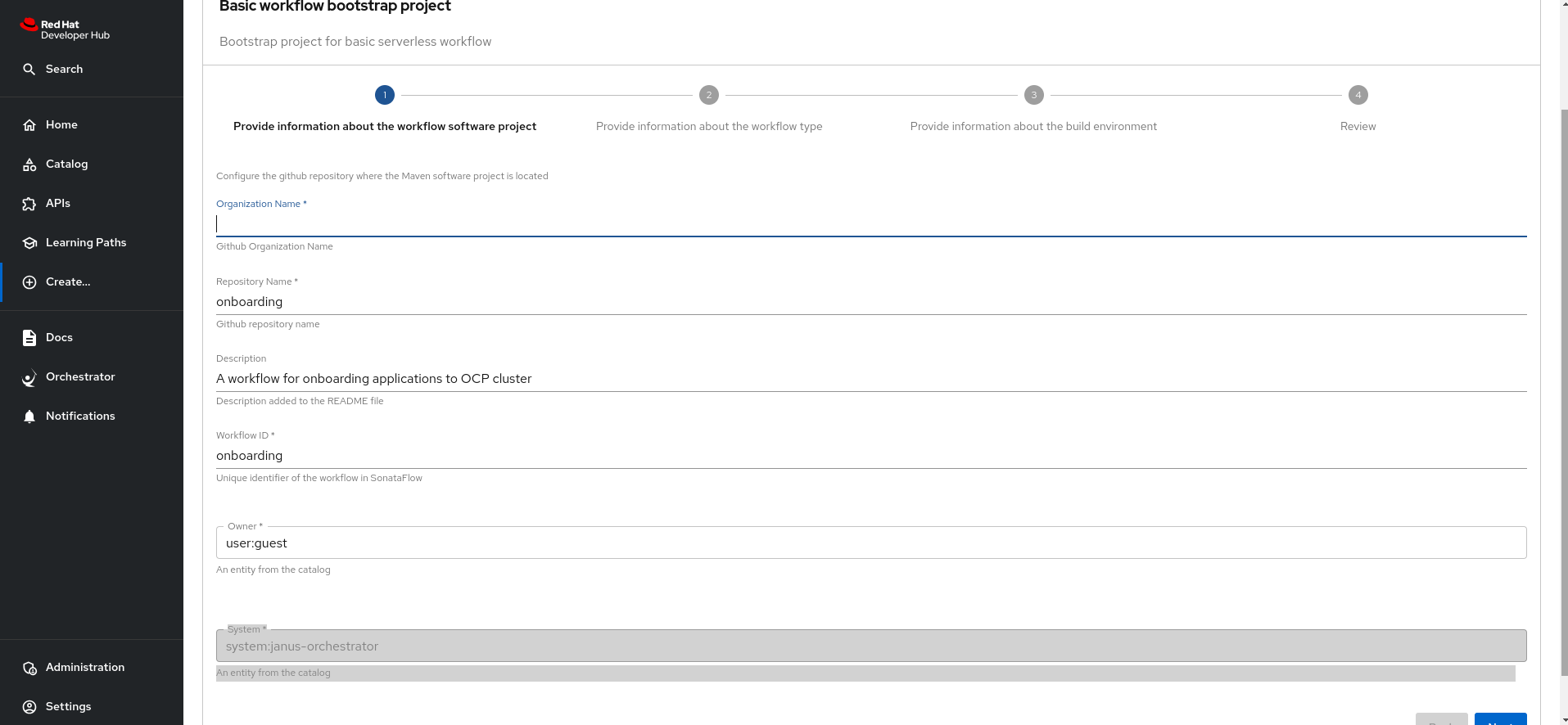This screenshot has width=1568, height=725.
Task: Click the "Github repository name" helper text
Action: coord(268,324)
